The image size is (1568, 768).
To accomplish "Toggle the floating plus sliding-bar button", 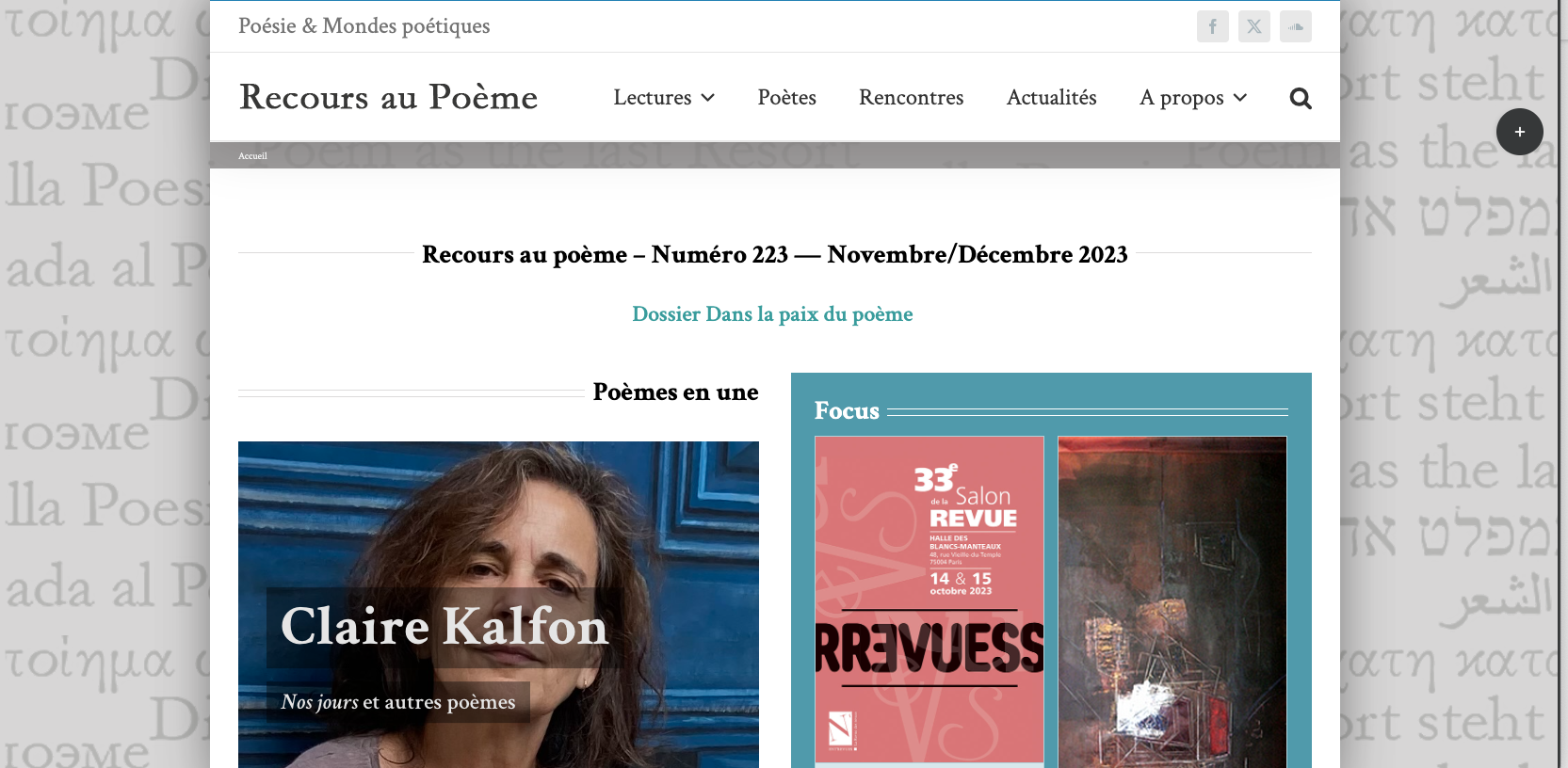I will pyautogui.click(x=1520, y=132).
